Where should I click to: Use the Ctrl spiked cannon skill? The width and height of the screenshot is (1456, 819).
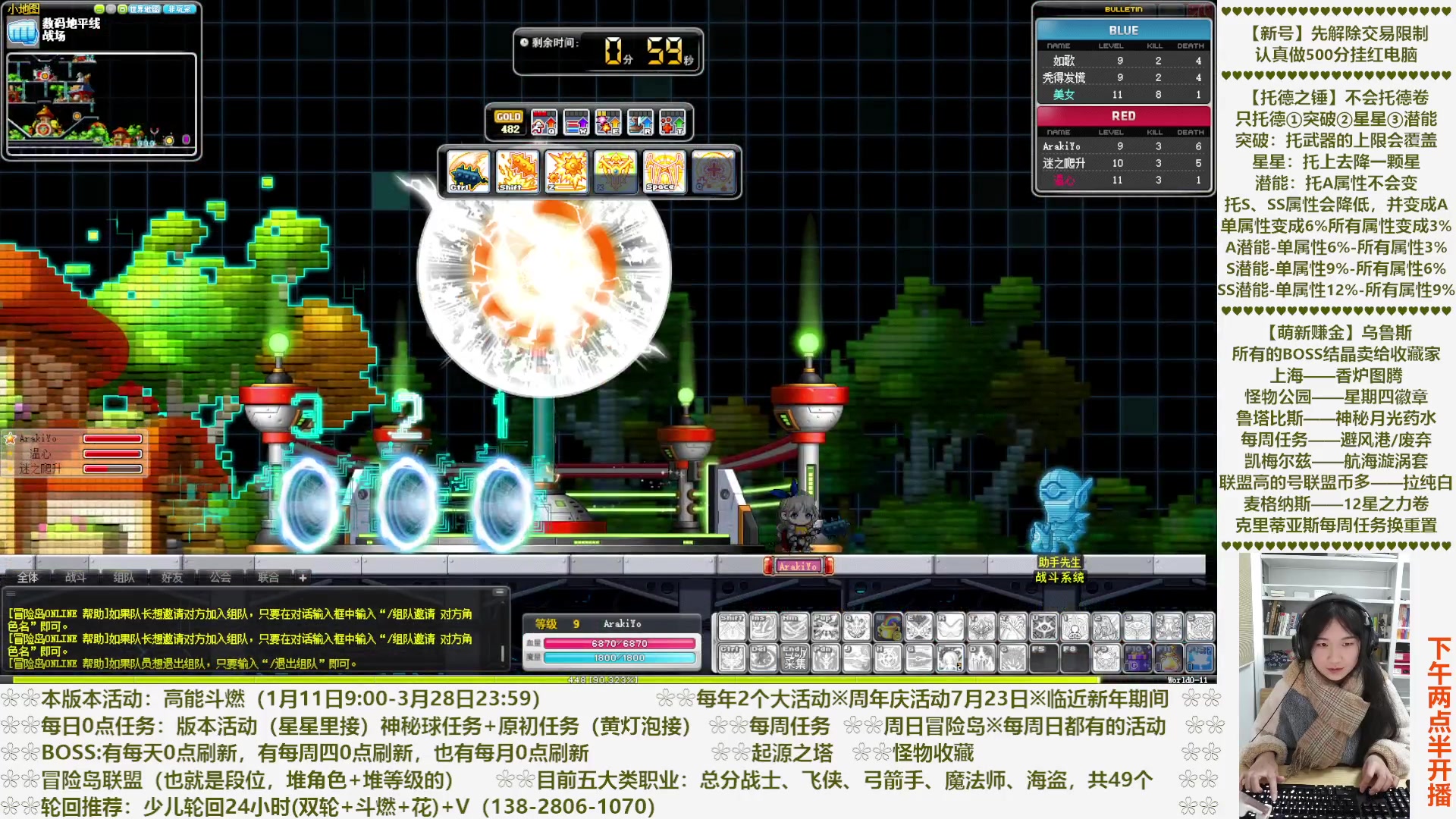coord(469,171)
